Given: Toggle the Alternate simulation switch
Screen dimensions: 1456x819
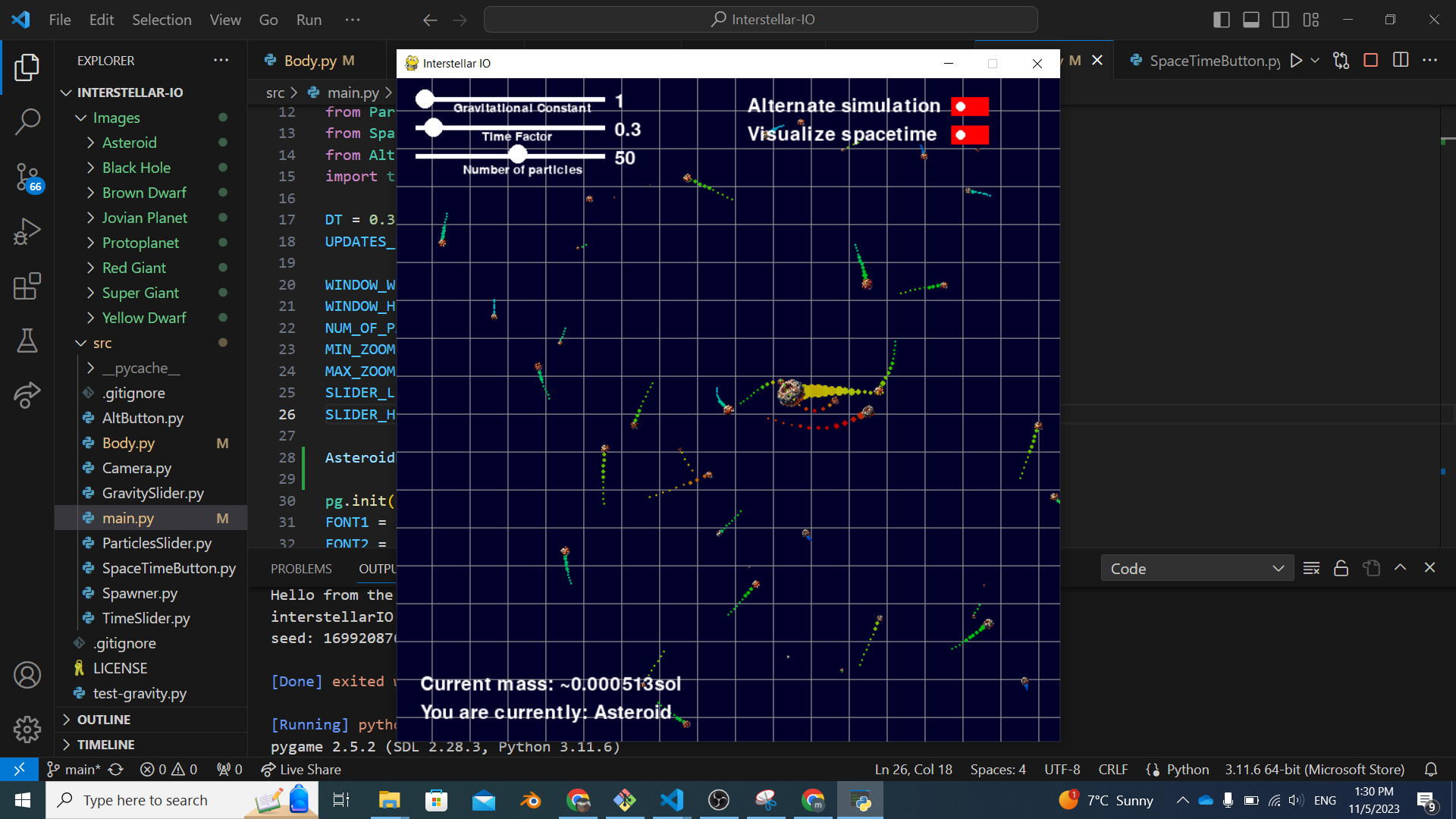Looking at the screenshot, I should 969,107.
